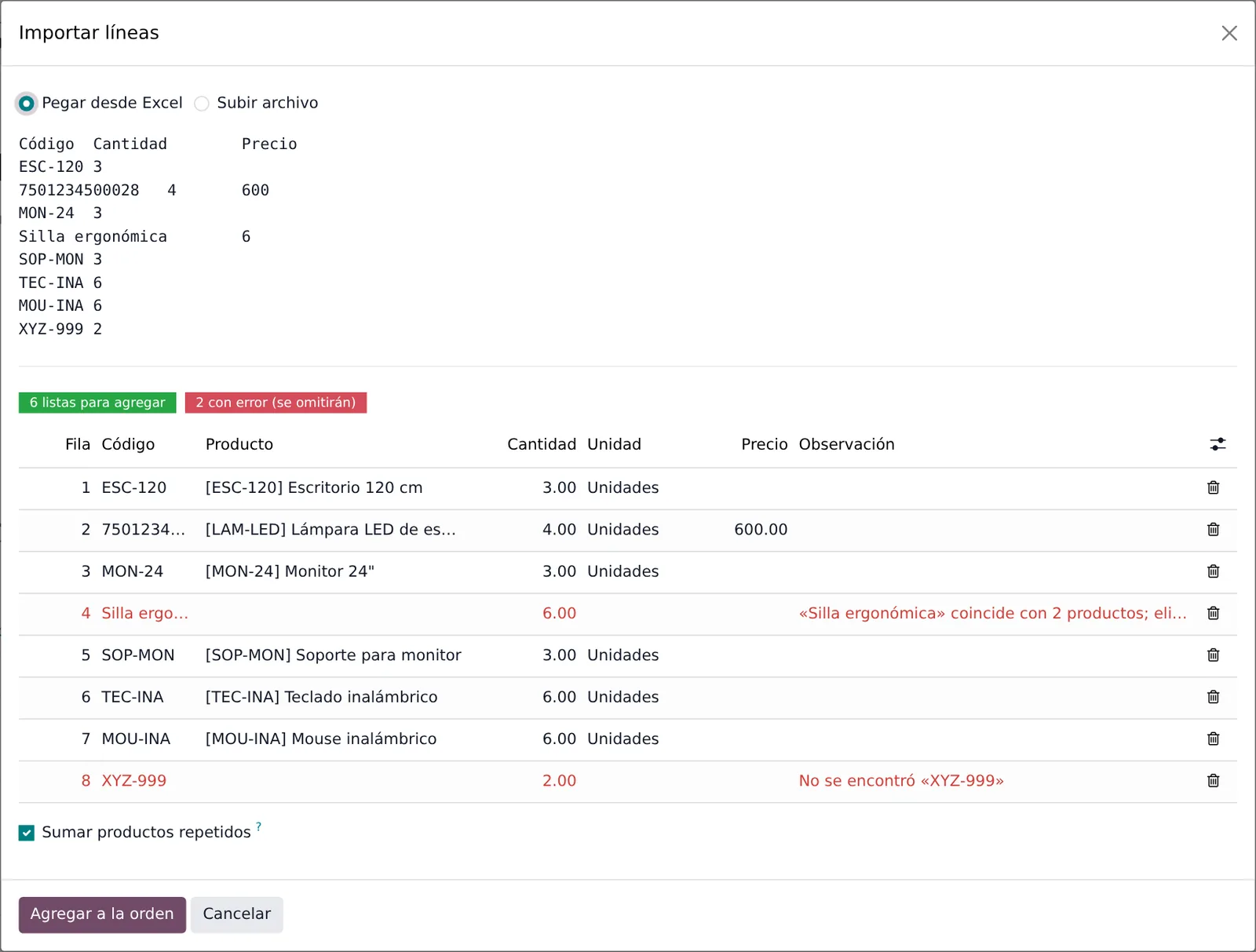Remove the MOU-INA Mouse inalámbrico row
Screen dimensions: 1256x952
[1213, 739]
